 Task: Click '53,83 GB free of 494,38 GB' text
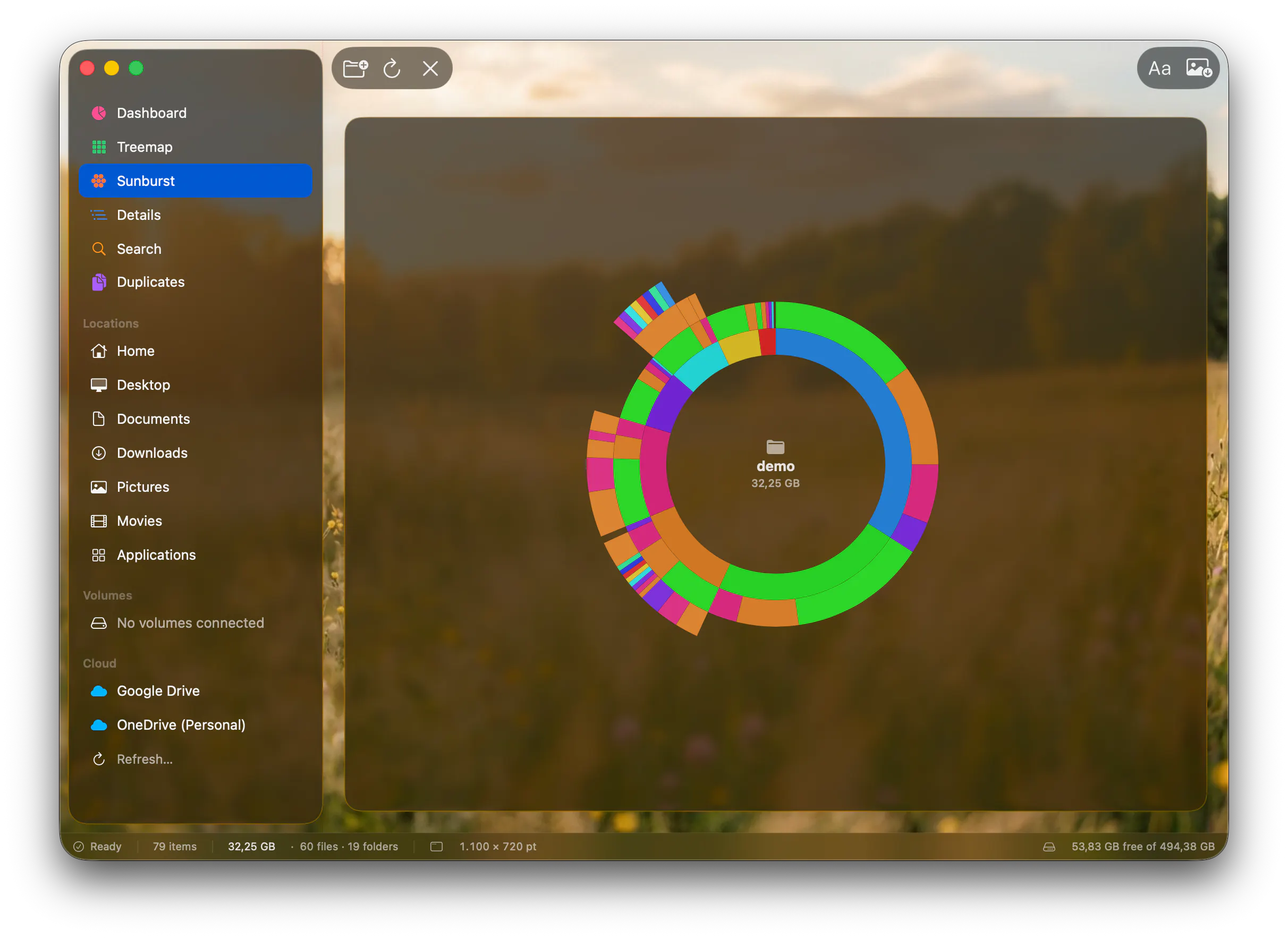pos(1143,847)
